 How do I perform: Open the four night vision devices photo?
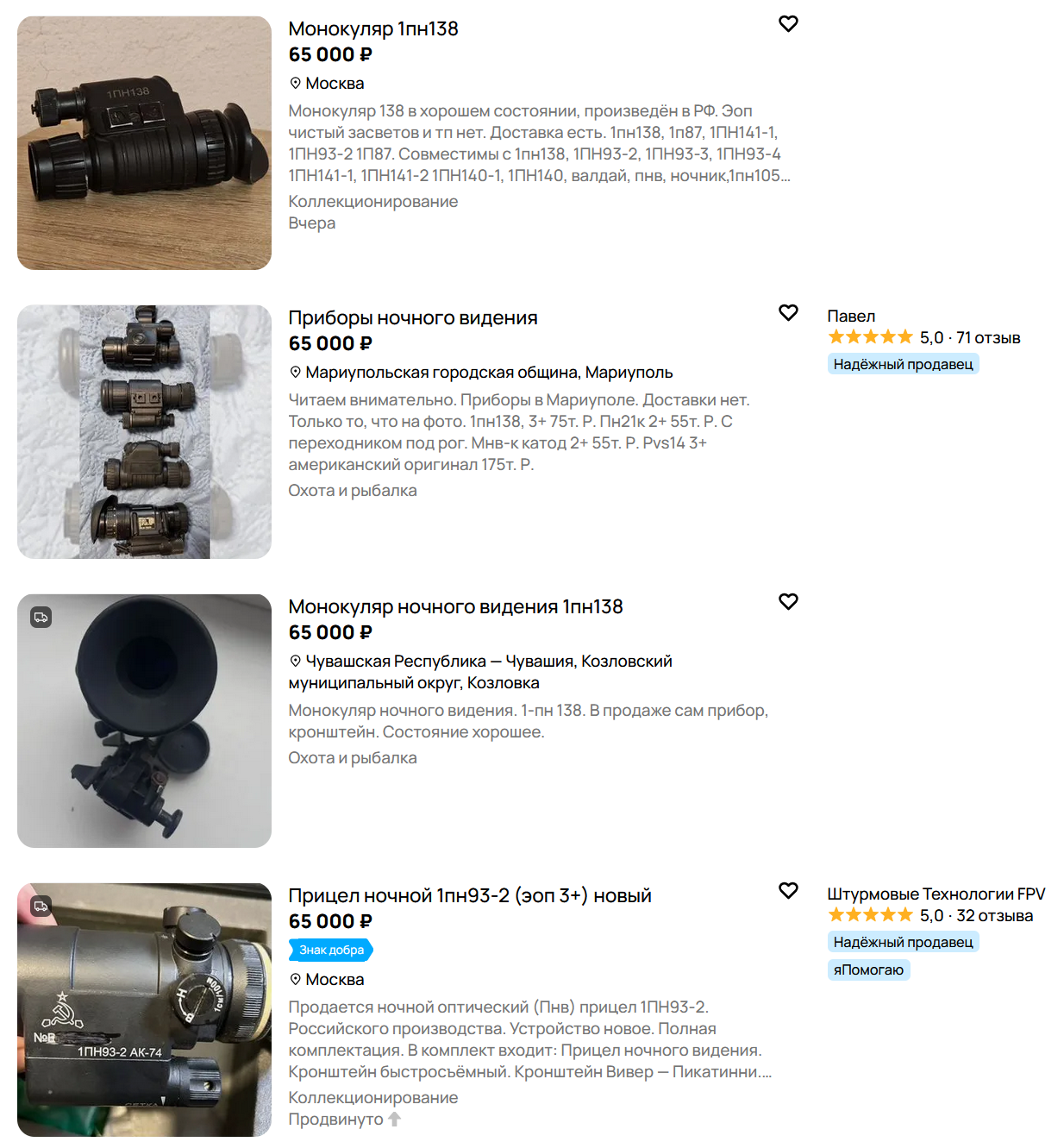(x=144, y=432)
